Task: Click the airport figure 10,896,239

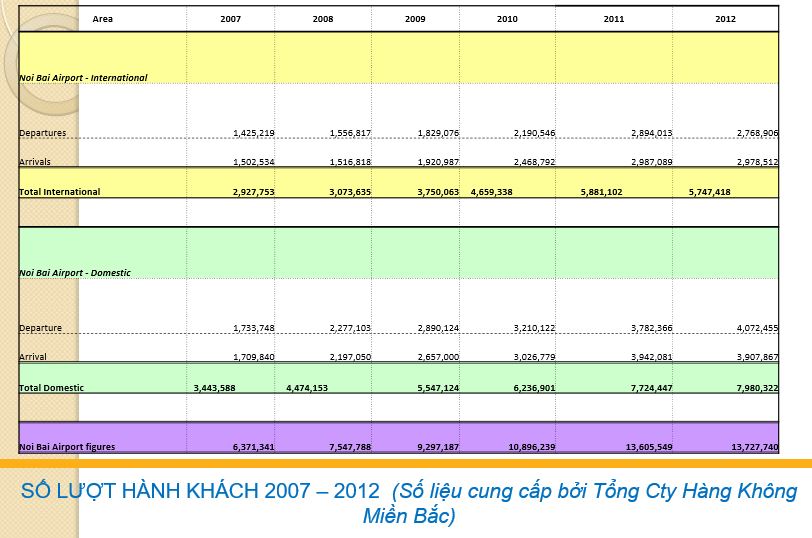Action: tap(532, 447)
